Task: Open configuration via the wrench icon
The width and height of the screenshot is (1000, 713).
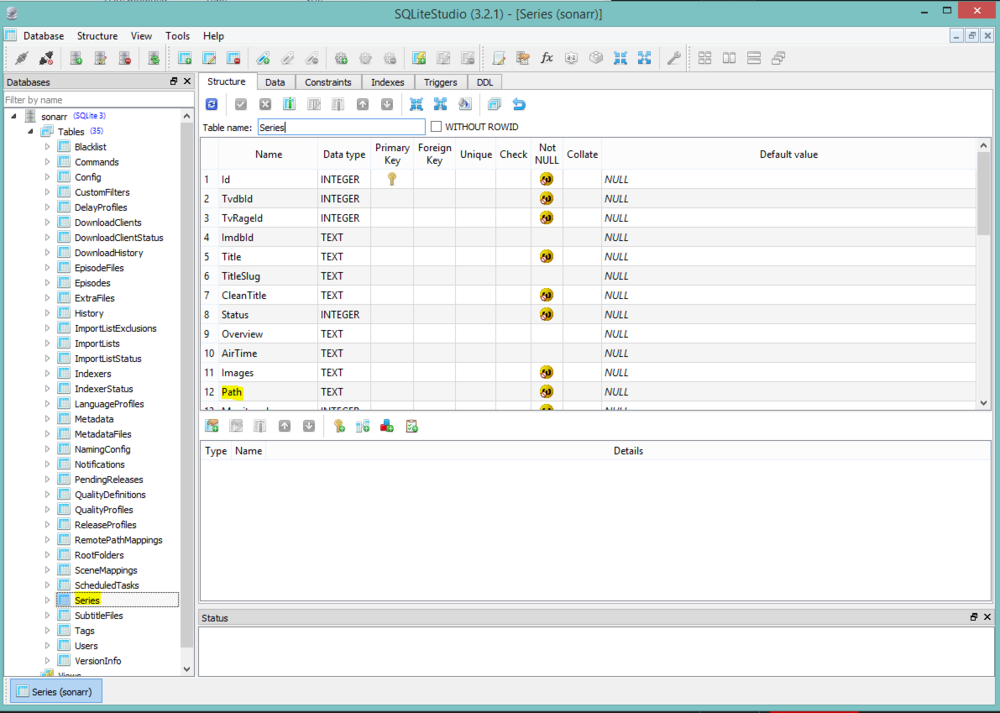Action: point(674,58)
